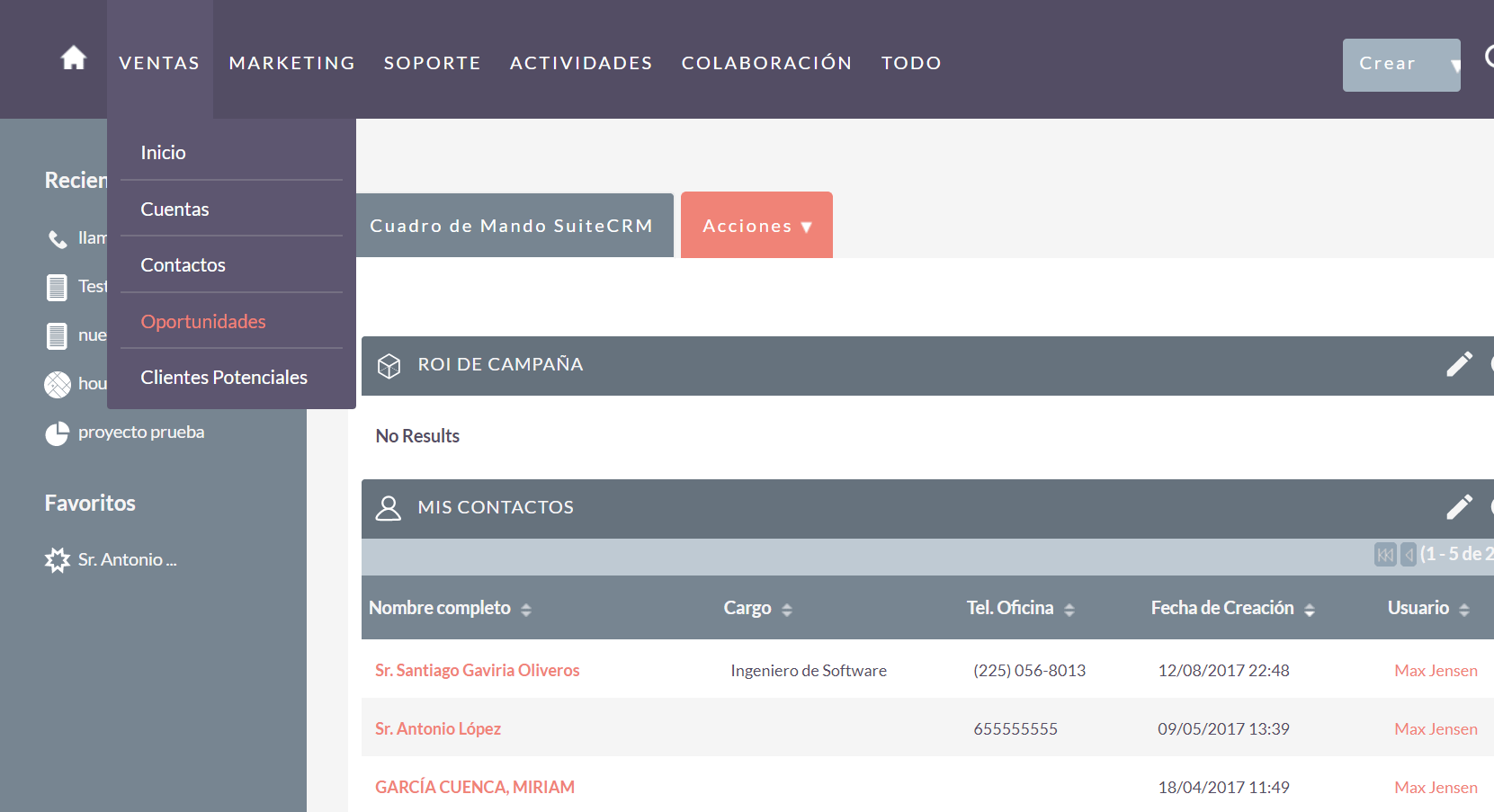
Task: Click the person icon beside MIS CONTACTOS
Action: [389, 508]
